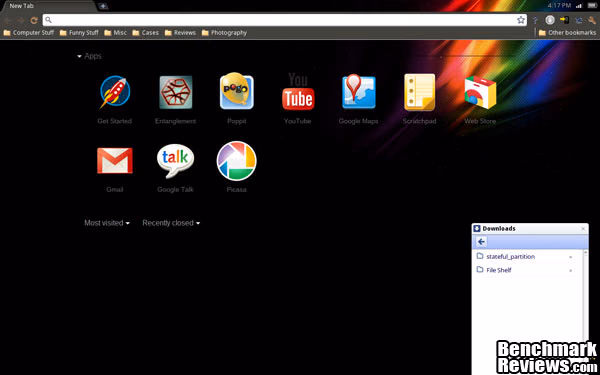This screenshot has height=375, width=600.
Task: Open the Reviews bookmark folder
Action: point(180,33)
